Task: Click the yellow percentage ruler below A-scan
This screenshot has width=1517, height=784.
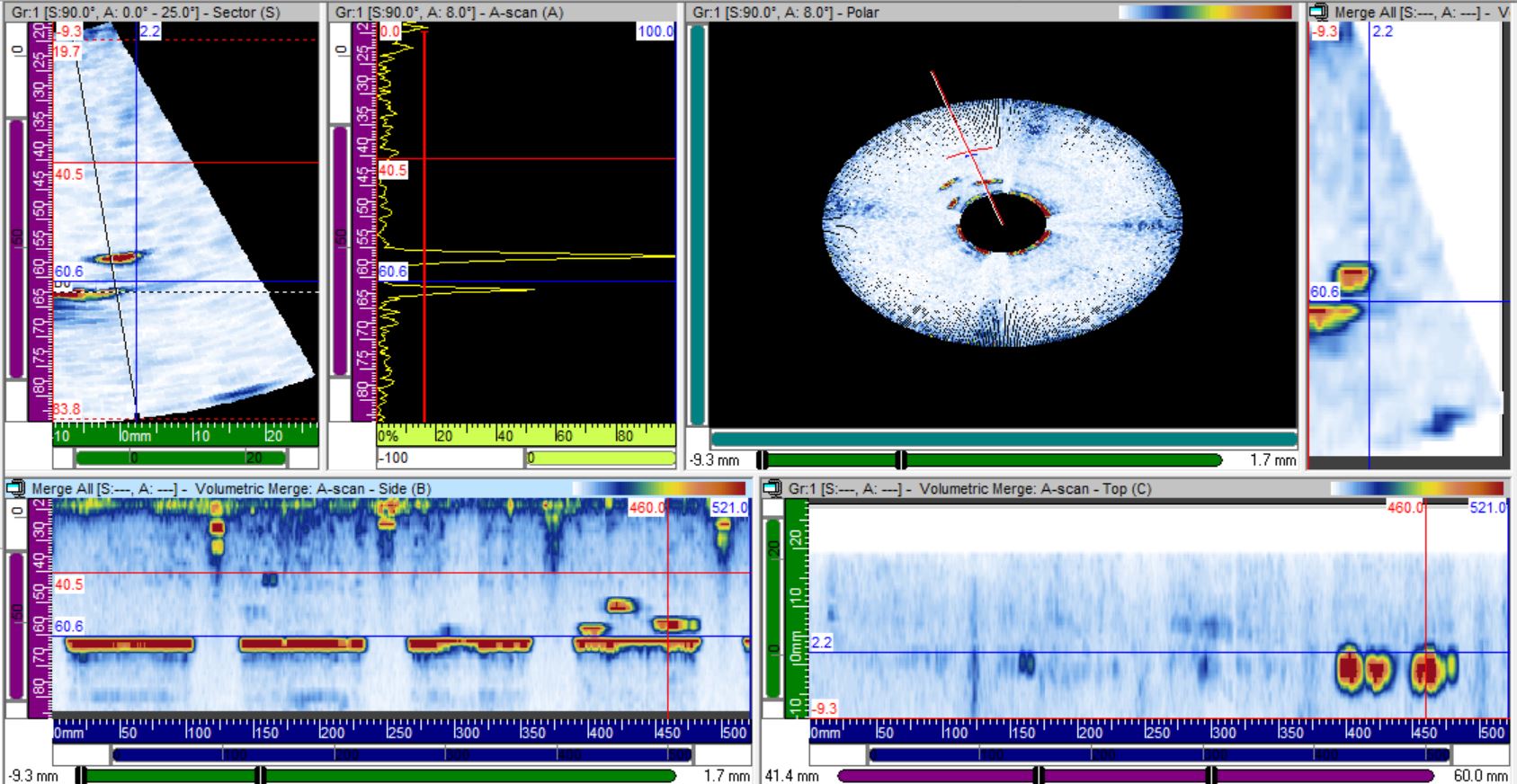Action: click(x=526, y=435)
